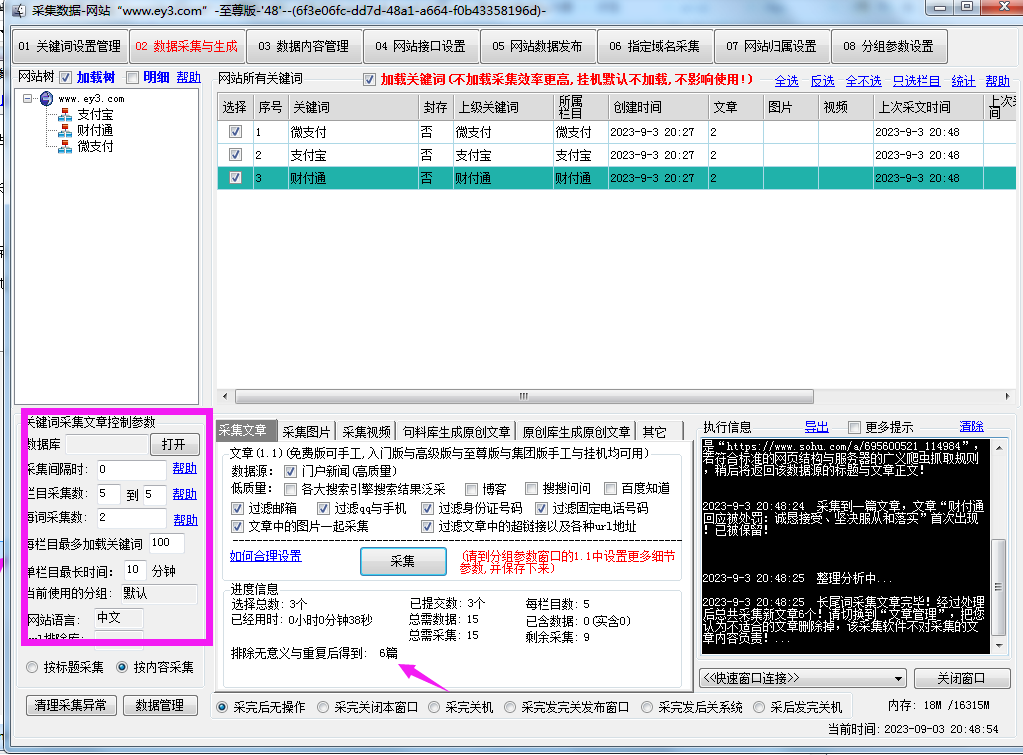Click the 只选栏目 link
The height and width of the screenshot is (755, 1023).
(x=917, y=81)
